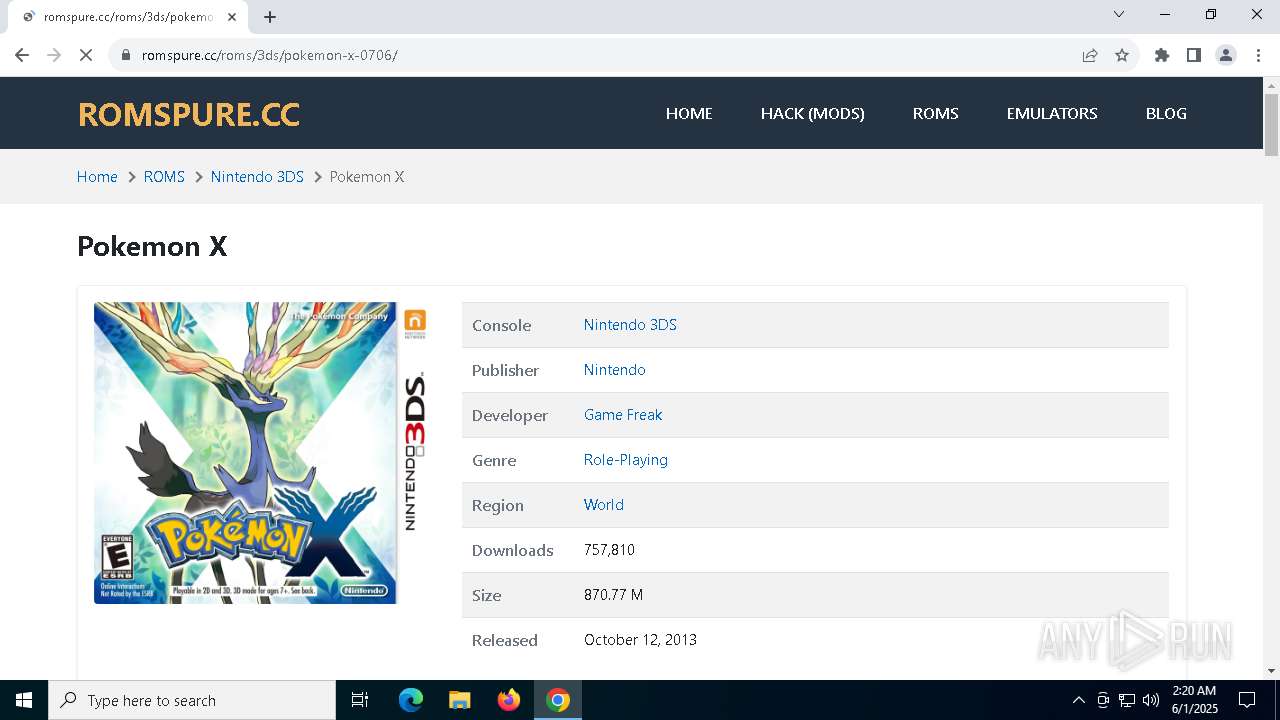The height and width of the screenshot is (720, 1280).
Task: Click the Chrome taskbar icon
Action: tap(558, 700)
